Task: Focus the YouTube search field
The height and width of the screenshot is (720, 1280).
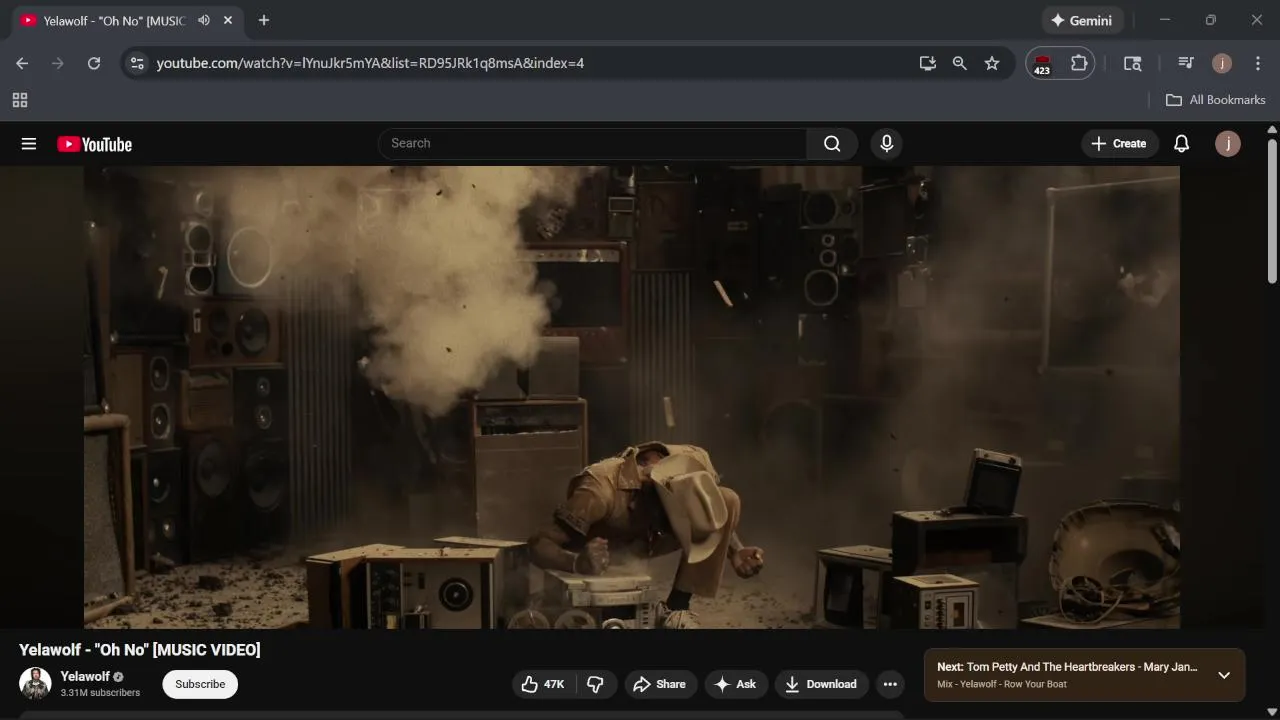Action: pos(592,144)
